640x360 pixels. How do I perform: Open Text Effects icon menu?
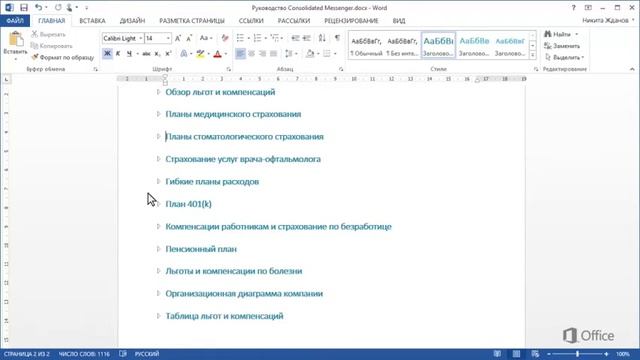point(184,53)
